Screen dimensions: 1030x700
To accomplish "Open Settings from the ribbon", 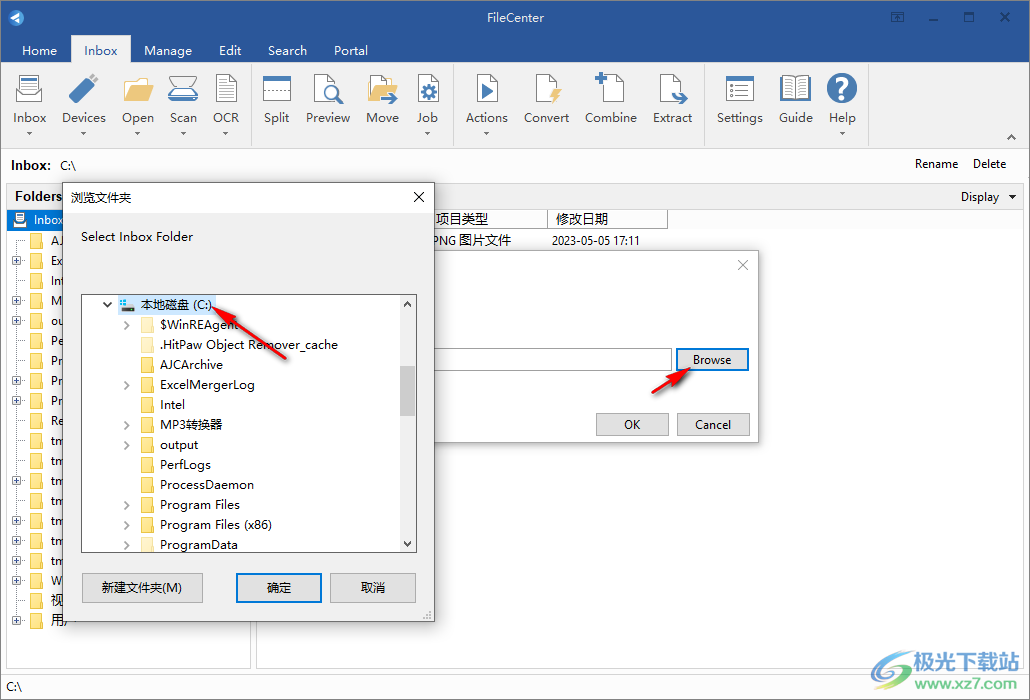I will (x=740, y=98).
